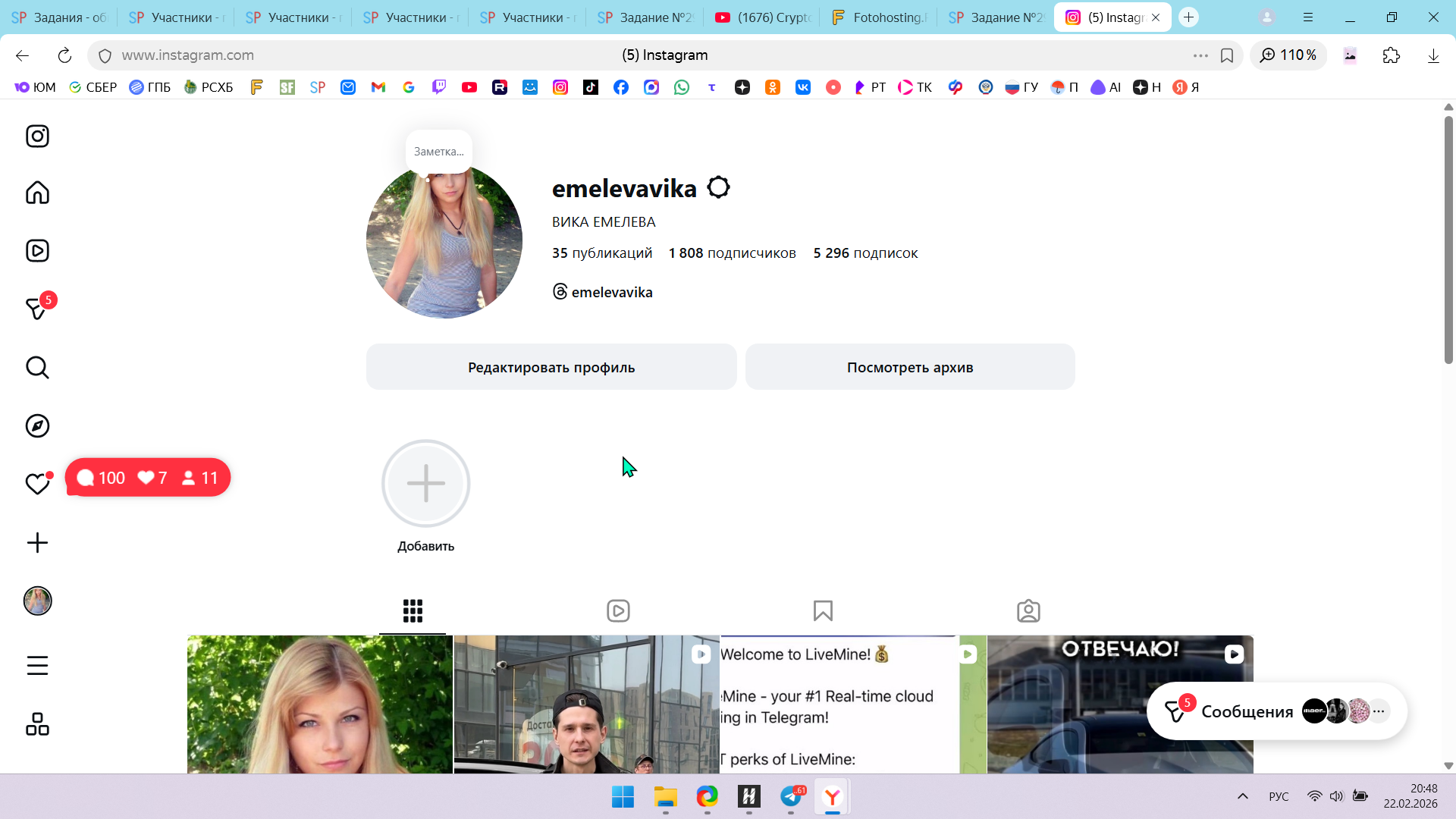Open Notifications heart icon

click(37, 484)
